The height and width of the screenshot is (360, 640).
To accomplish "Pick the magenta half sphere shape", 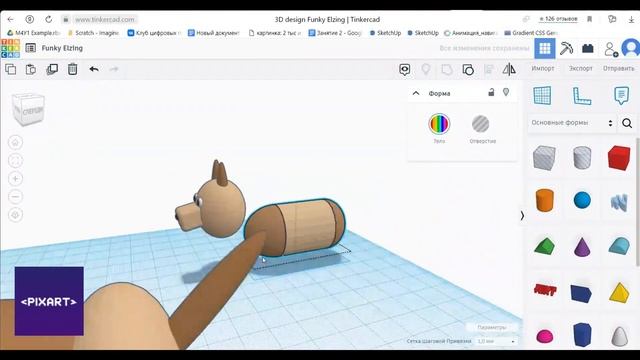I will tap(544, 336).
